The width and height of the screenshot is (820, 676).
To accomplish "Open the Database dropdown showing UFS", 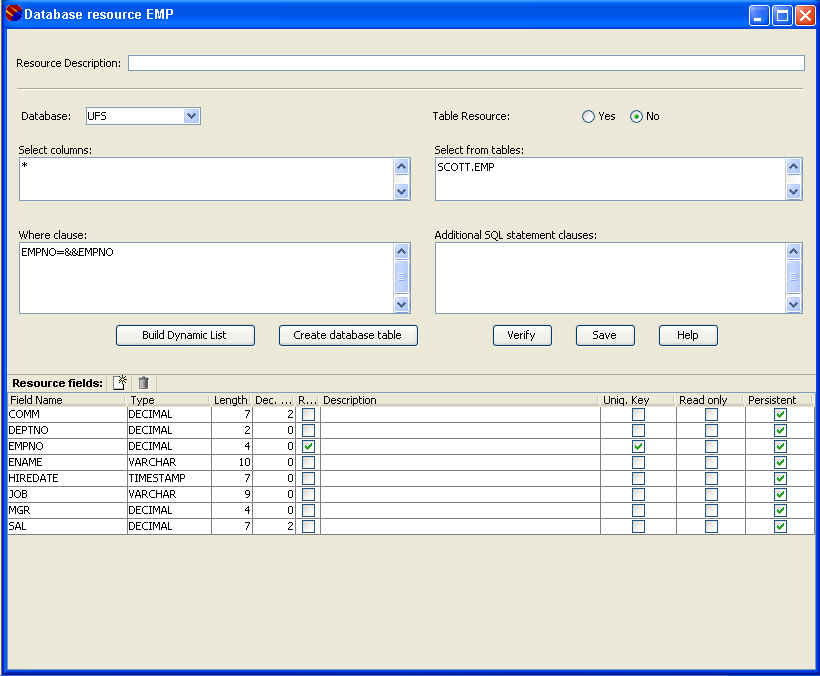I will pyautogui.click(x=192, y=116).
